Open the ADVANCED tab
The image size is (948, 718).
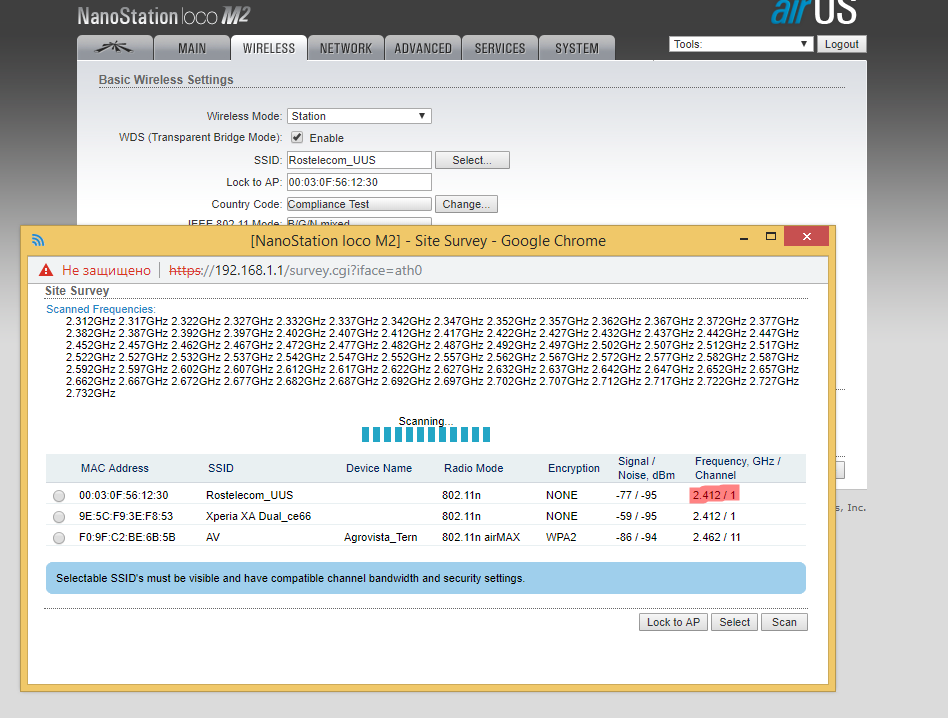[x=423, y=48]
